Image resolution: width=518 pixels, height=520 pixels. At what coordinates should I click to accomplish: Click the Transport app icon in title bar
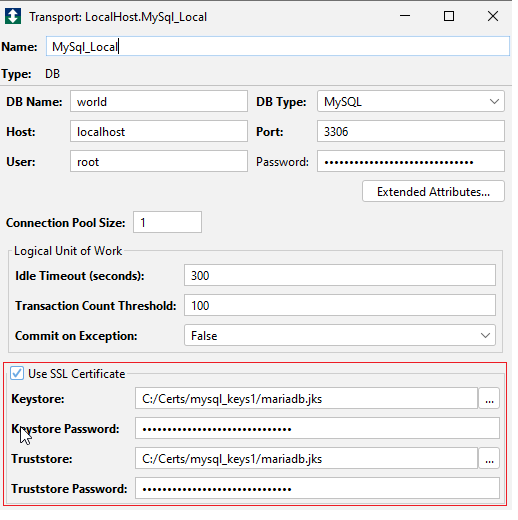point(13,16)
